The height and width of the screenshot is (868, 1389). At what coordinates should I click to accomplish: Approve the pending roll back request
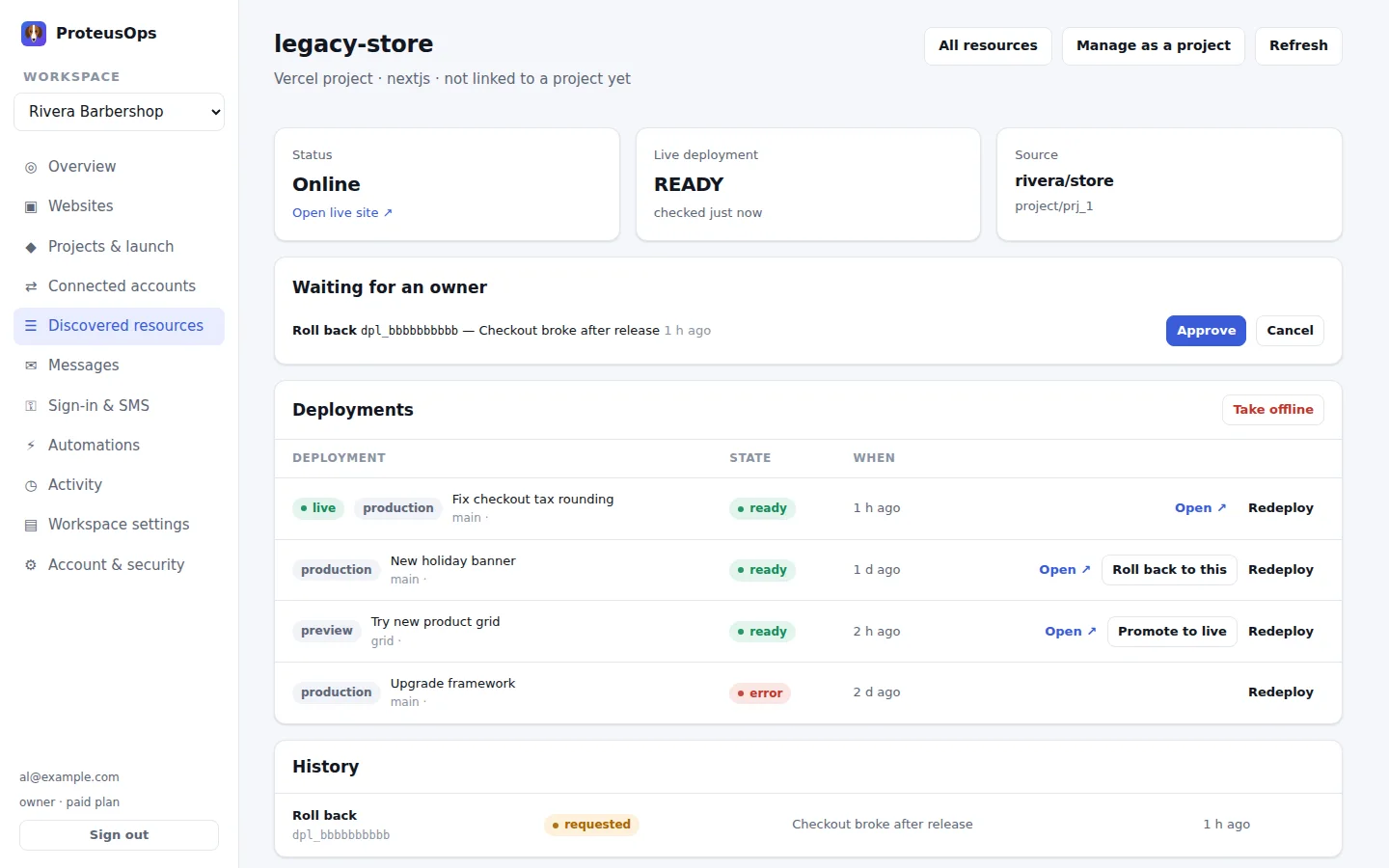(1206, 331)
